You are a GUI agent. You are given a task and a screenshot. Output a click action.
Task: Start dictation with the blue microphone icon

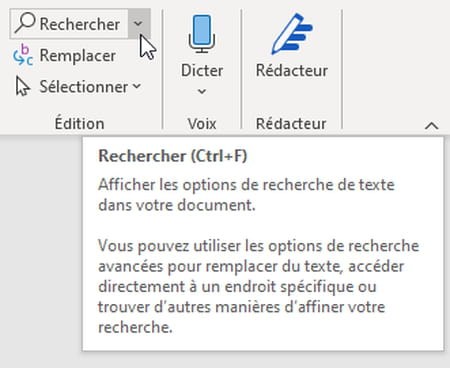coord(202,34)
